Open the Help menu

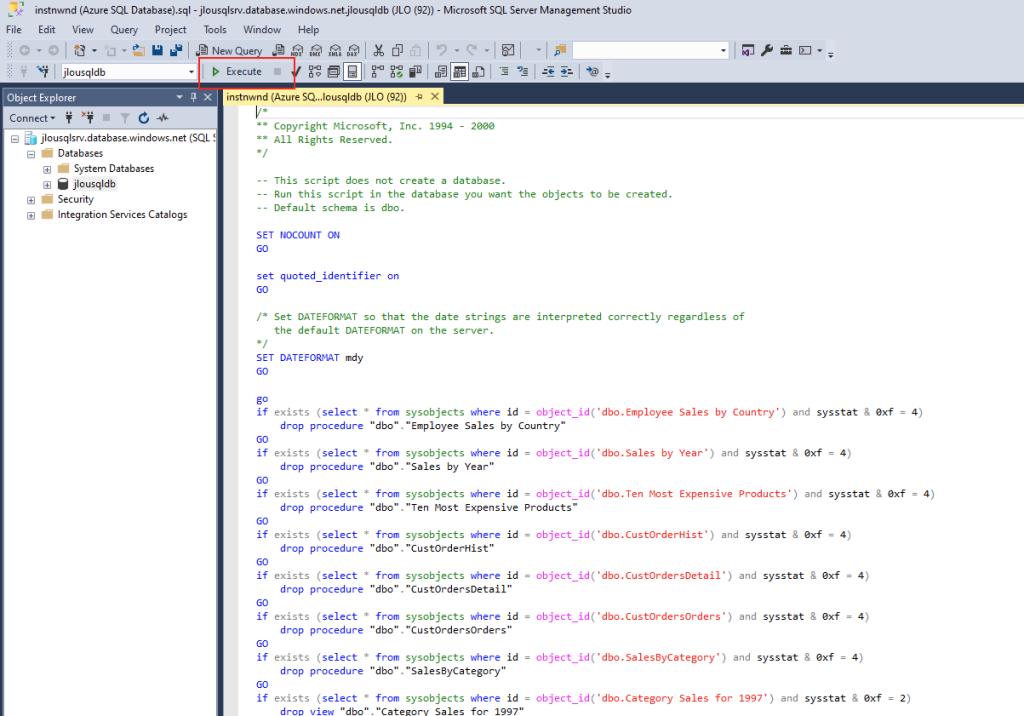308,29
